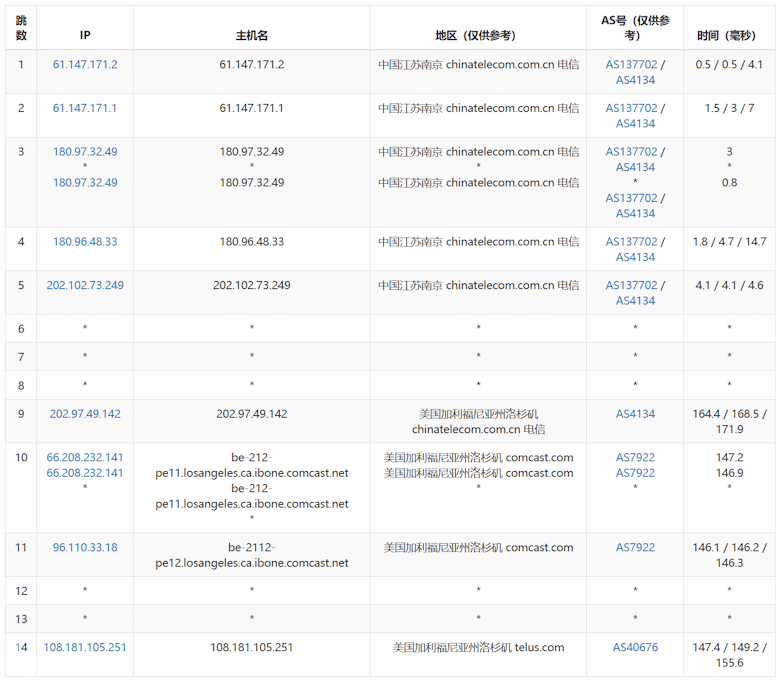The image size is (780, 680).
Task: Click the 108.181.105.251 hostname text cell
Action: (251, 647)
